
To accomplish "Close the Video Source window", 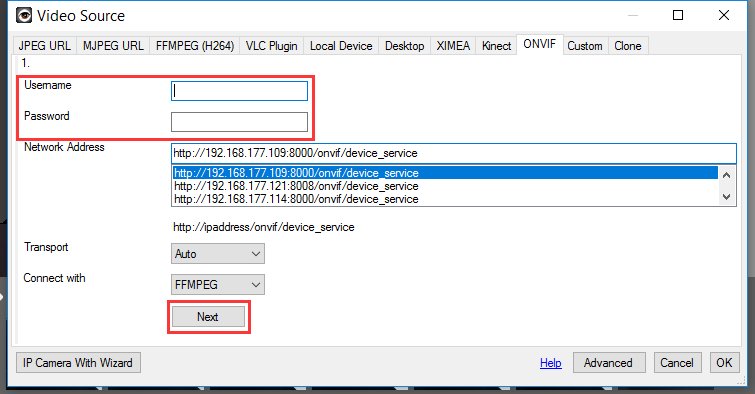I will click(x=724, y=15).
